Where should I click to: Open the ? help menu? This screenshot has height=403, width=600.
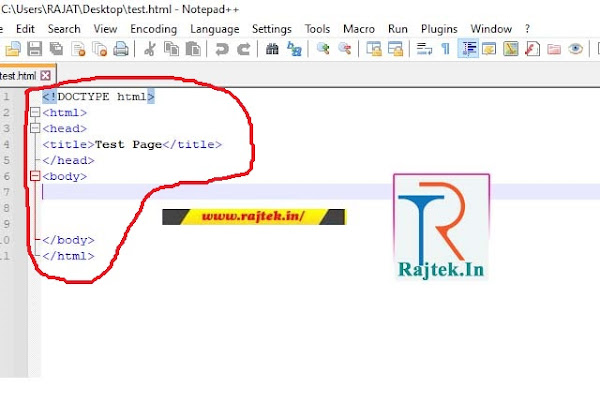(527, 29)
